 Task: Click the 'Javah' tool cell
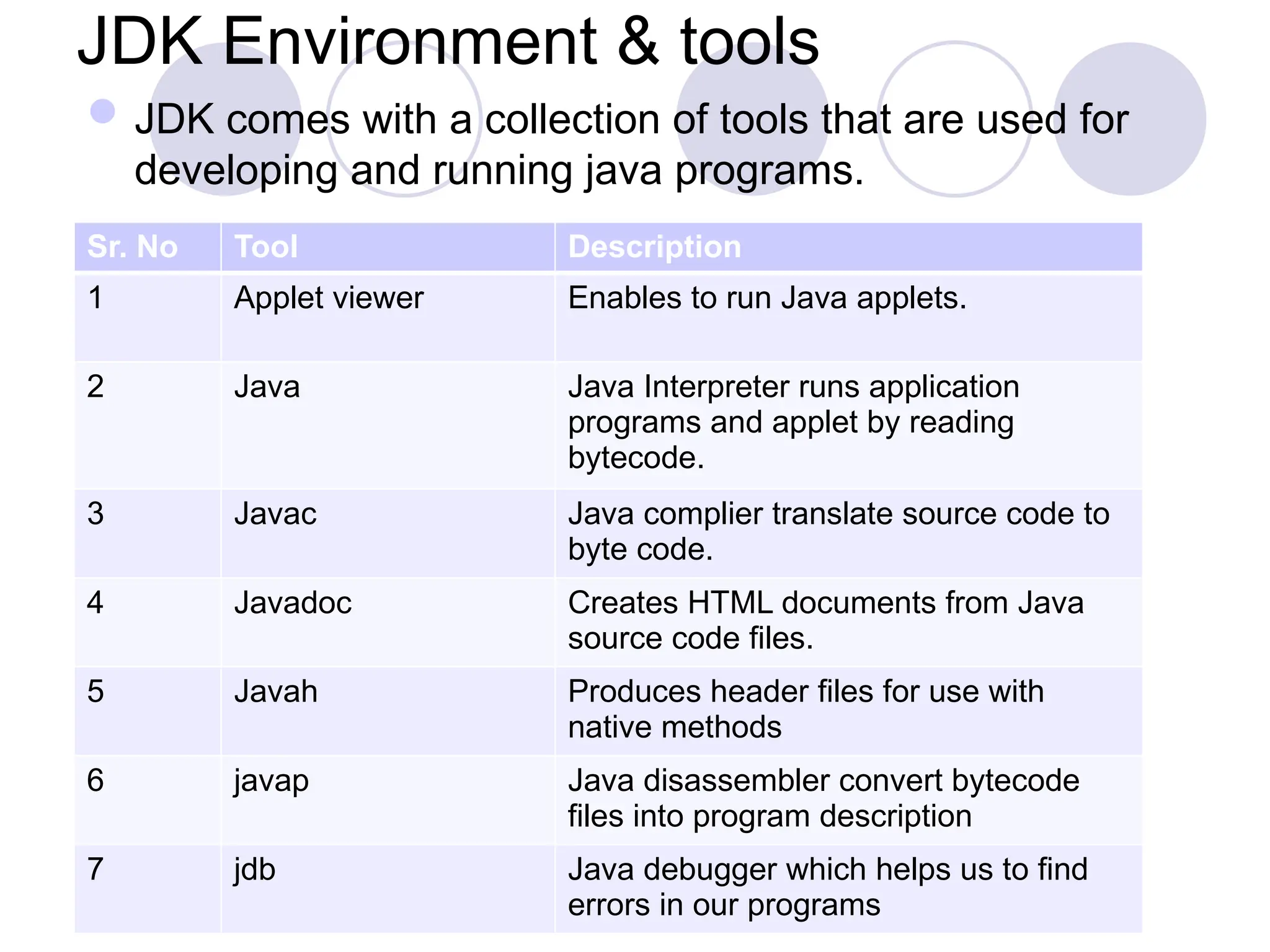coord(276,692)
